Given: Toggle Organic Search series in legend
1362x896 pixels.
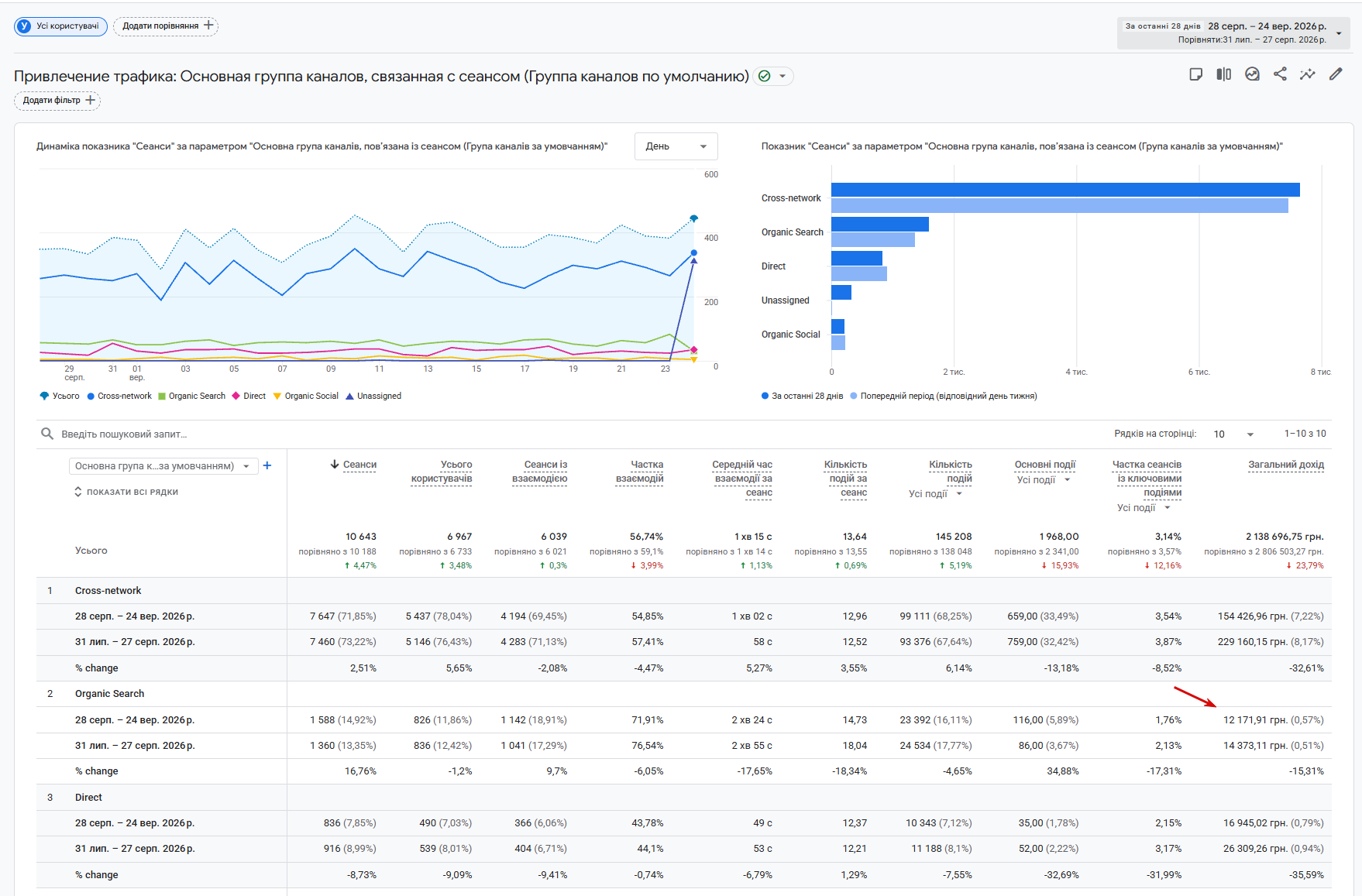Looking at the screenshot, I should tap(191, 396).
